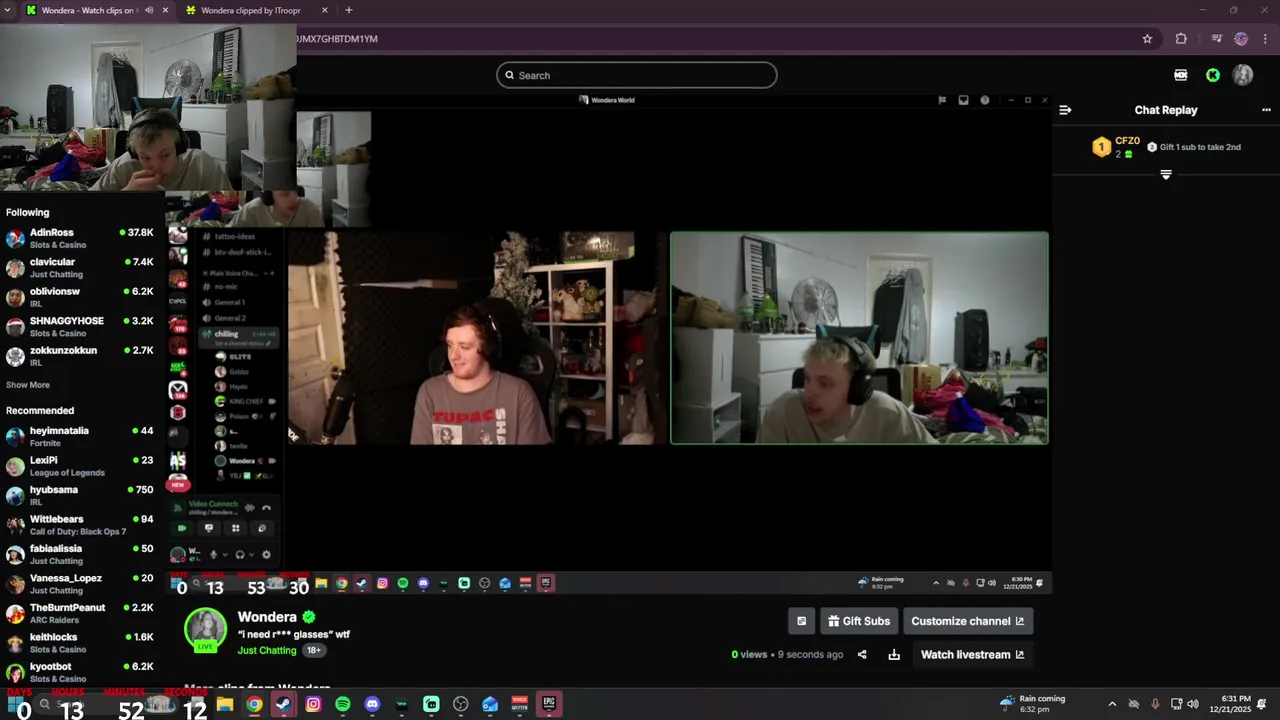Open Wittlebears recommended channel
Viewport: 1280px width, 720px height.
coord(80,525)
